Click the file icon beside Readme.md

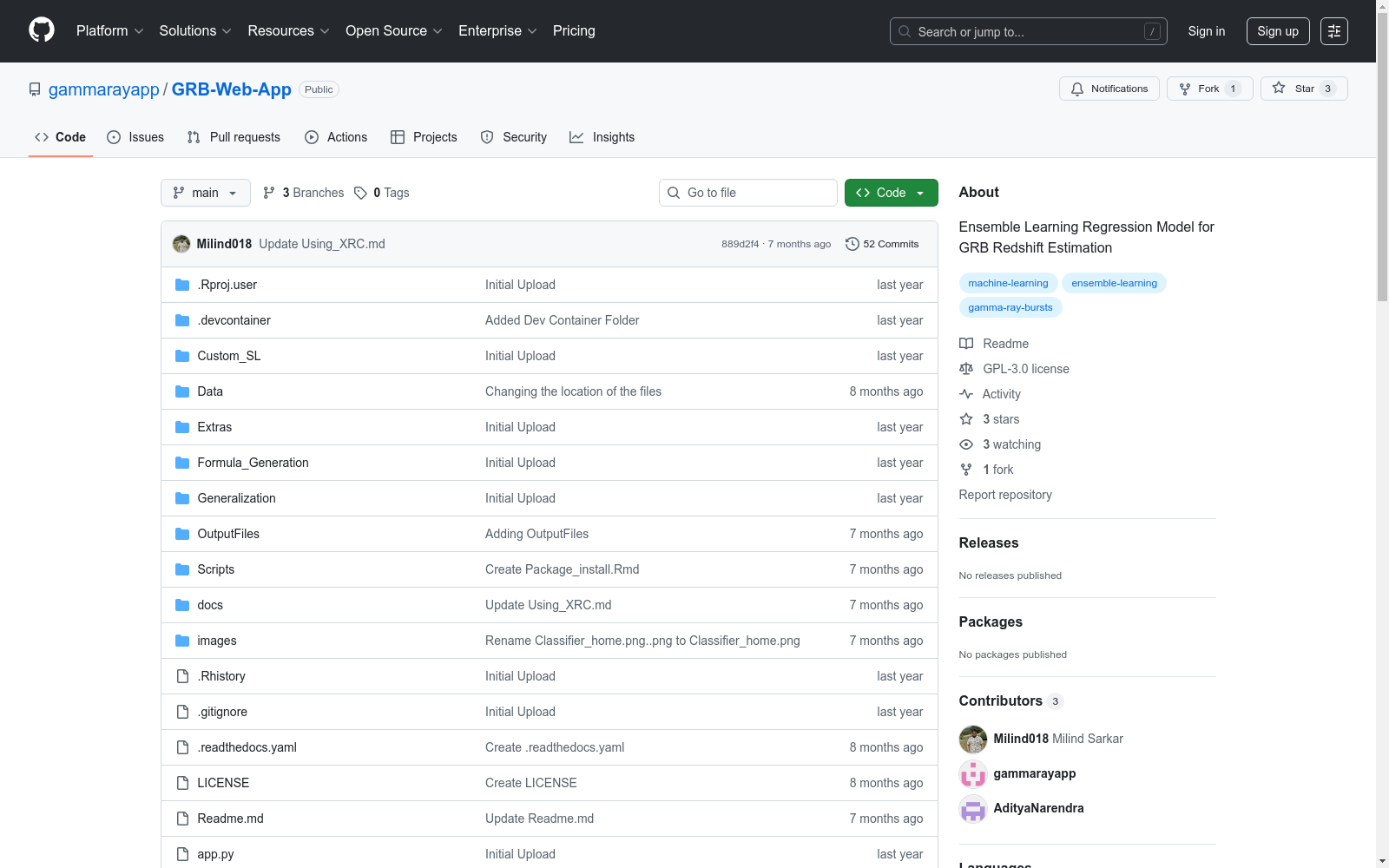tap(182, 819)
